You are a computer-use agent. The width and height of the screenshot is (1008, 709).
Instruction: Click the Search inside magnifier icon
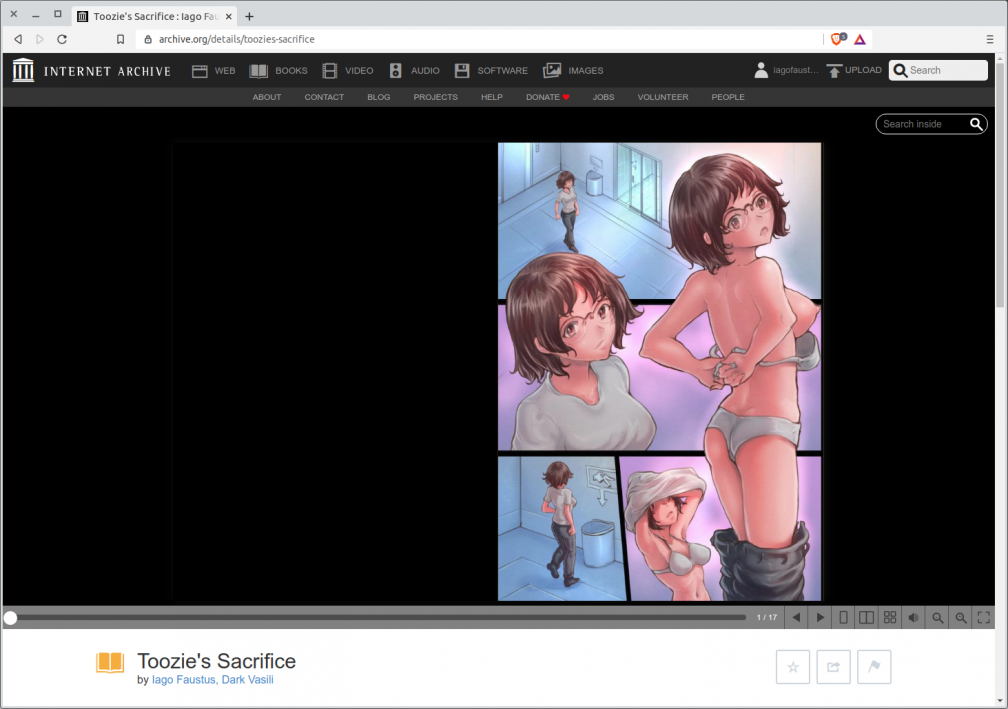tap(976, 124)
